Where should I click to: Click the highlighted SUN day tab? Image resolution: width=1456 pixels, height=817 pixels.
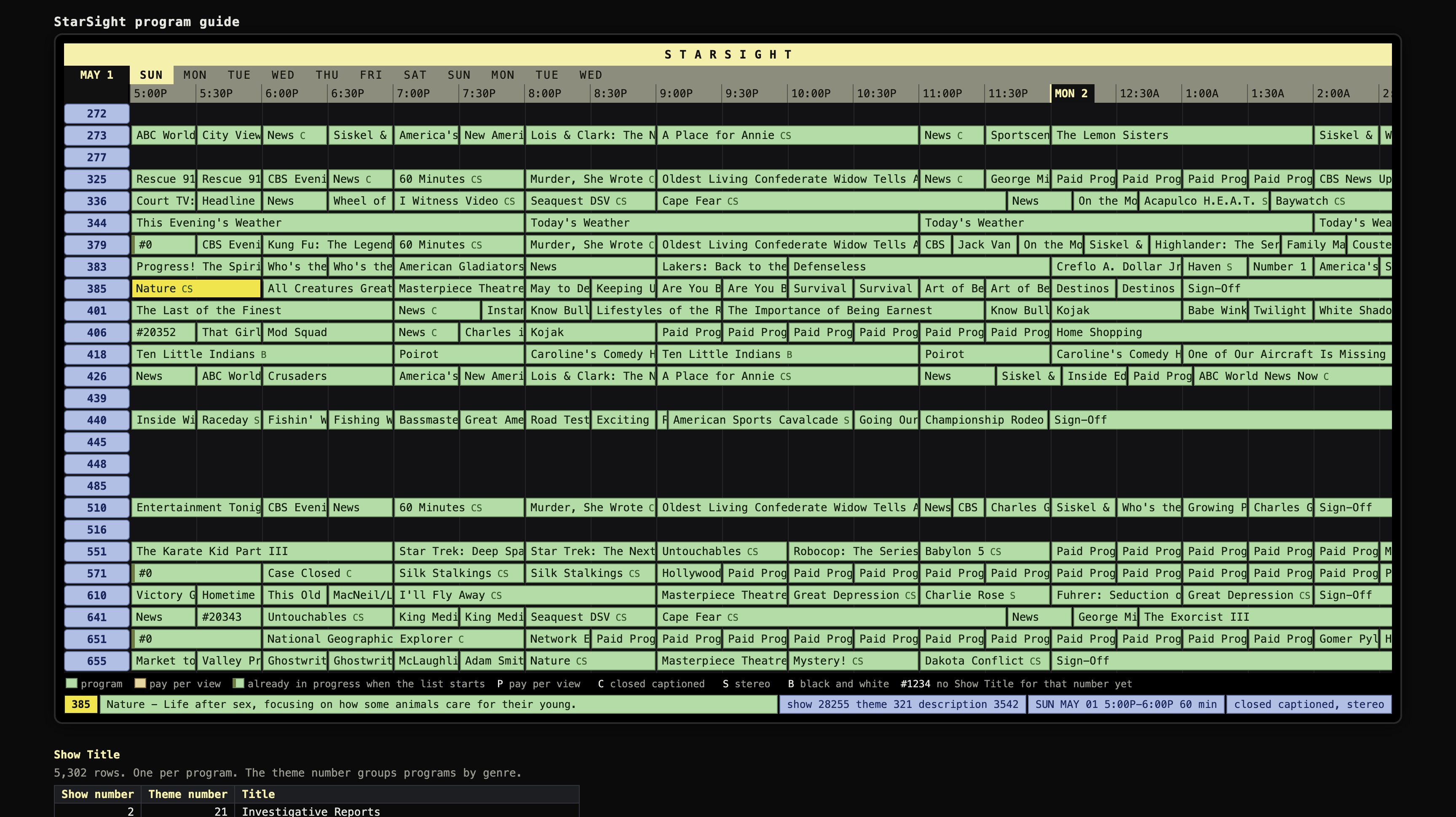(x=151, y=75)
